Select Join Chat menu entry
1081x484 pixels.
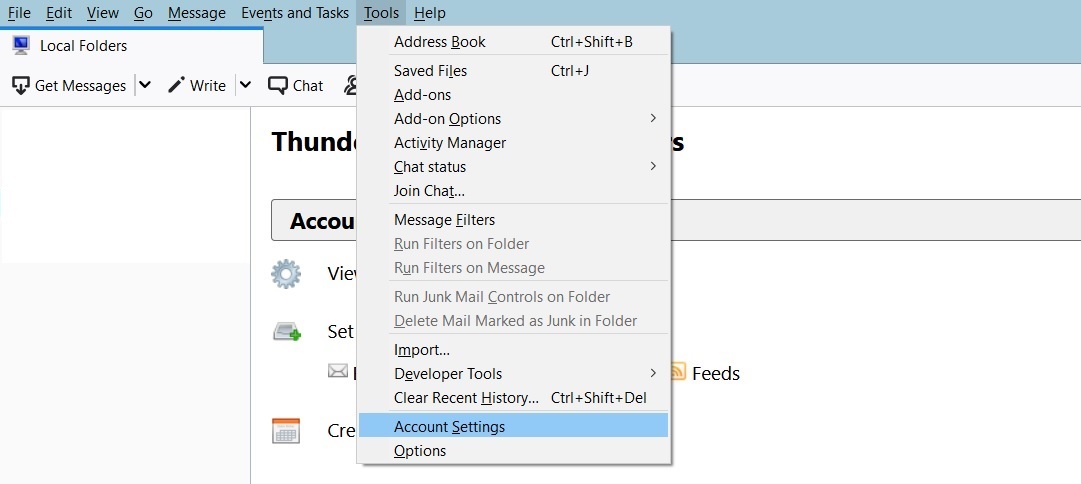[x=514, y=190]
